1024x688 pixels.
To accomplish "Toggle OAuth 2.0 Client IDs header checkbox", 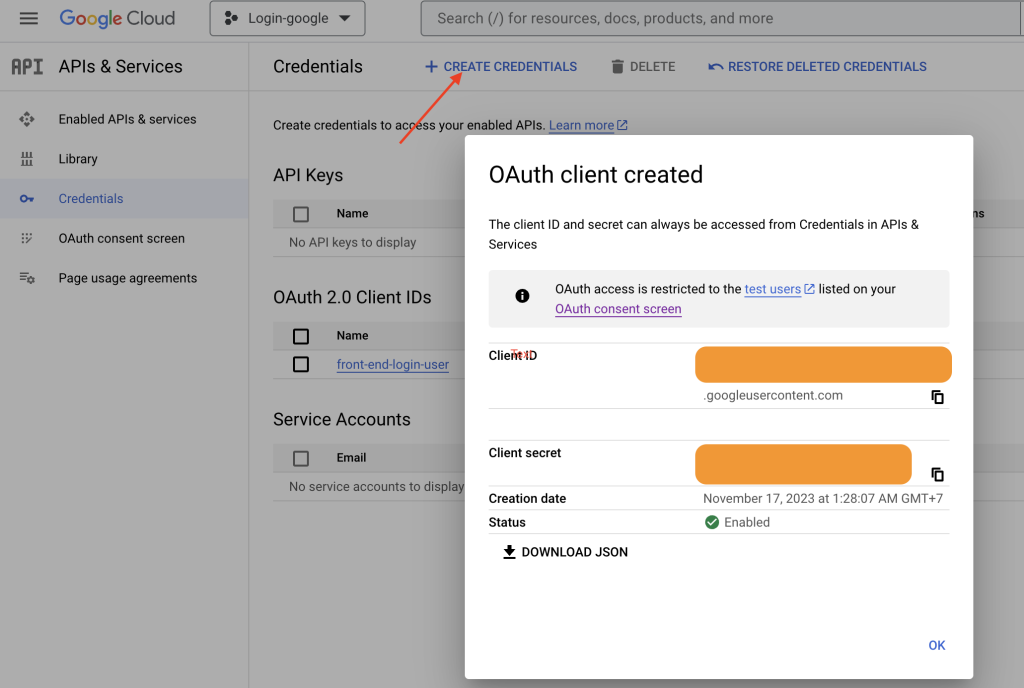I will click(301, 336).
